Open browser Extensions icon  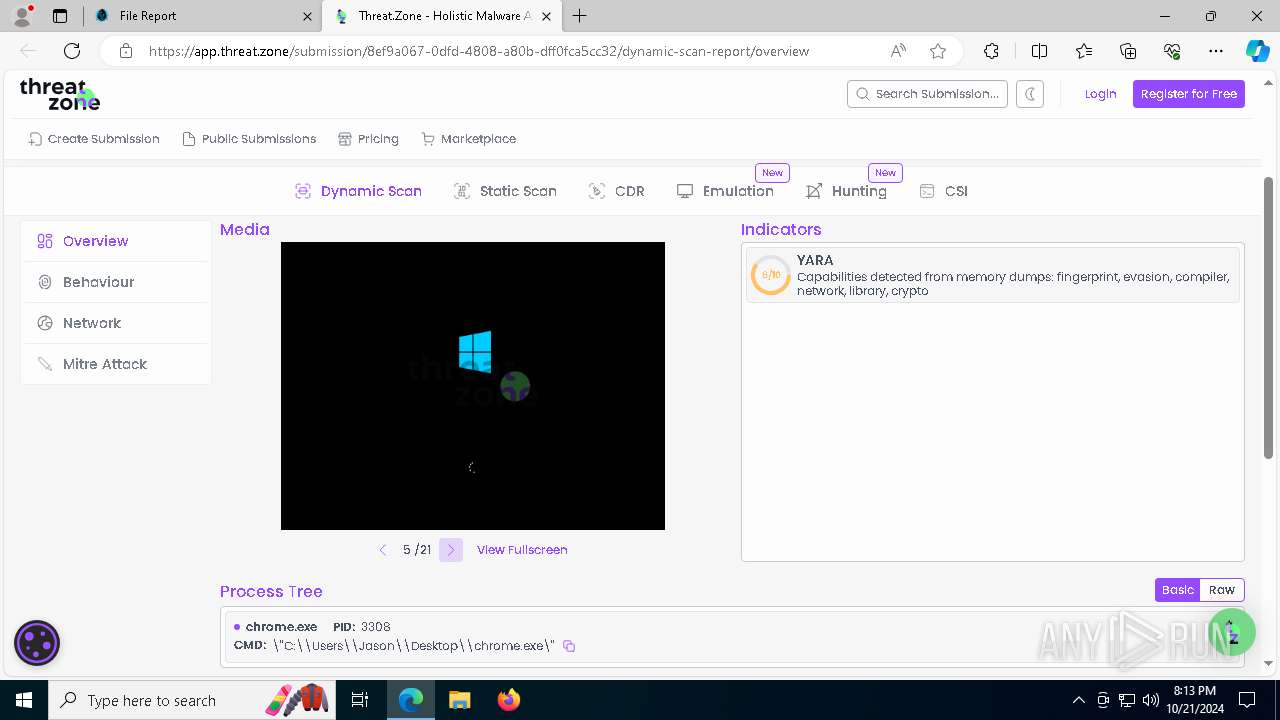click(991, 51)
